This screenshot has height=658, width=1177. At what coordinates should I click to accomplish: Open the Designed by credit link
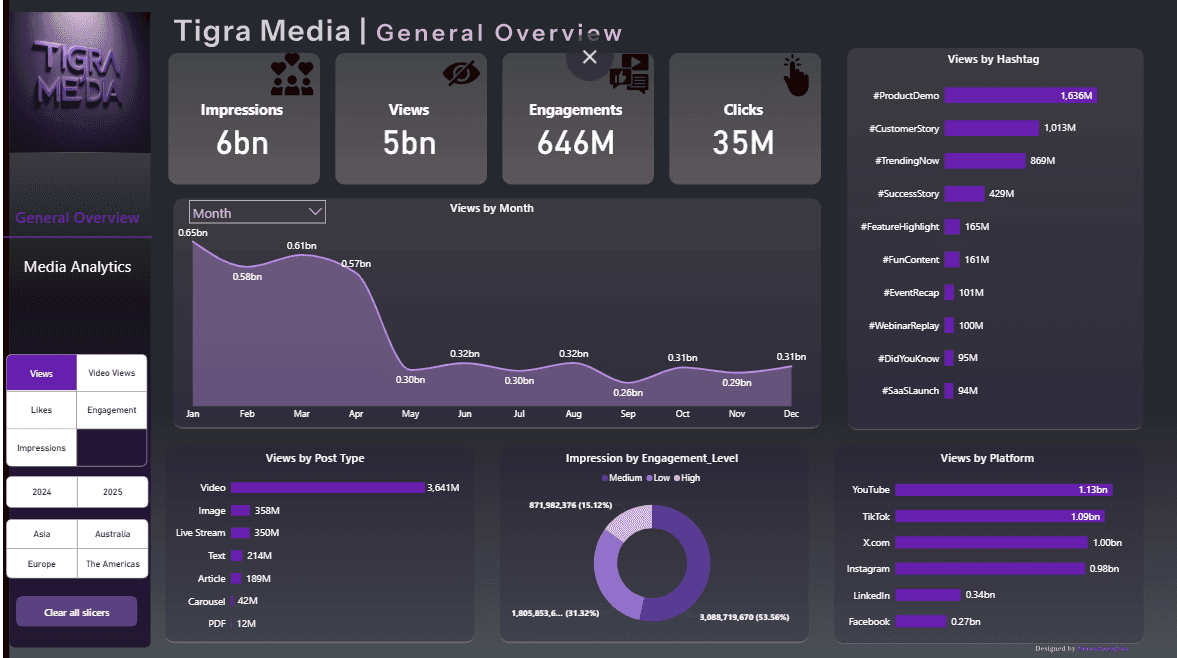[1103, 648]
